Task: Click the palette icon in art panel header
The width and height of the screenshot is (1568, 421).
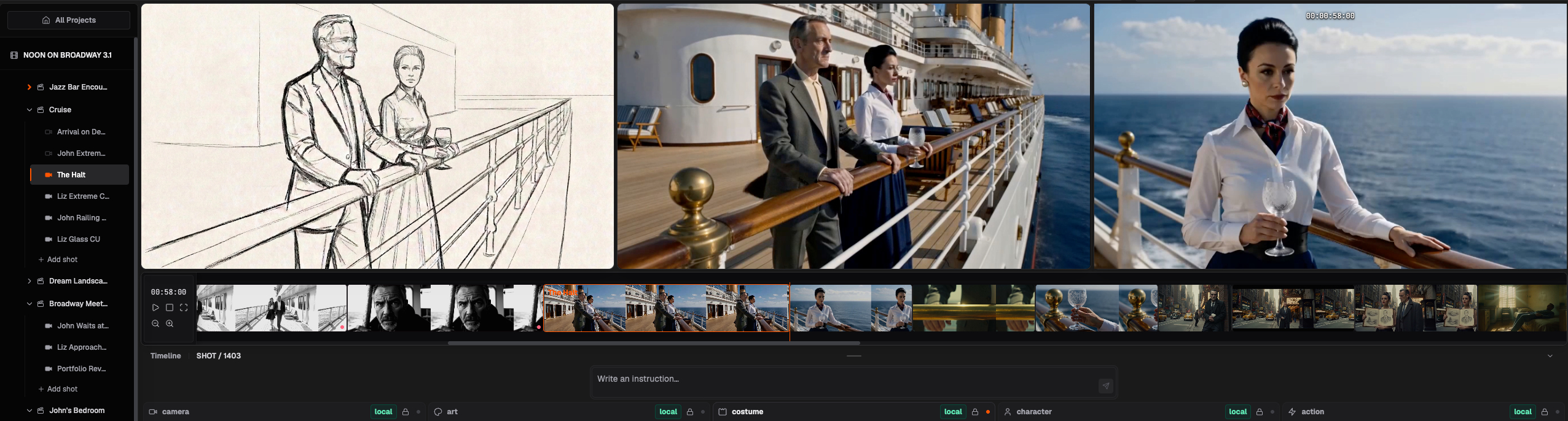Action: pyautogui.click(x=438, y=412)
